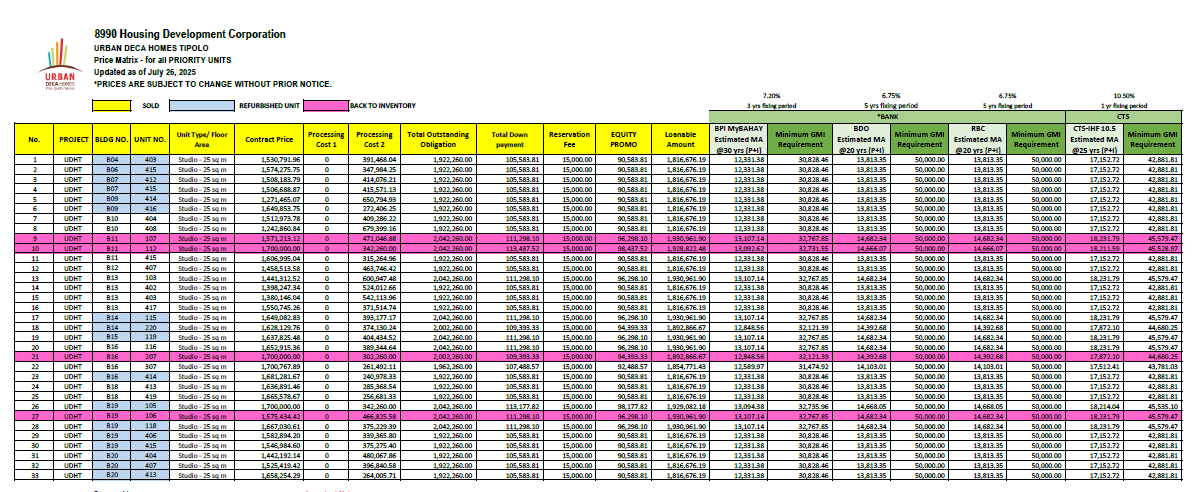Click the 'BDO Estimated MA' header

(859, 138)
